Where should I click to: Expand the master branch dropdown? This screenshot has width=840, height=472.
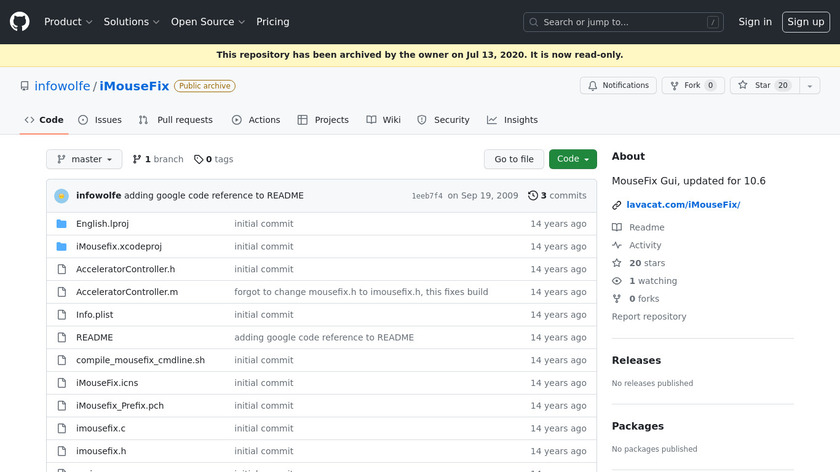[84, 159]
